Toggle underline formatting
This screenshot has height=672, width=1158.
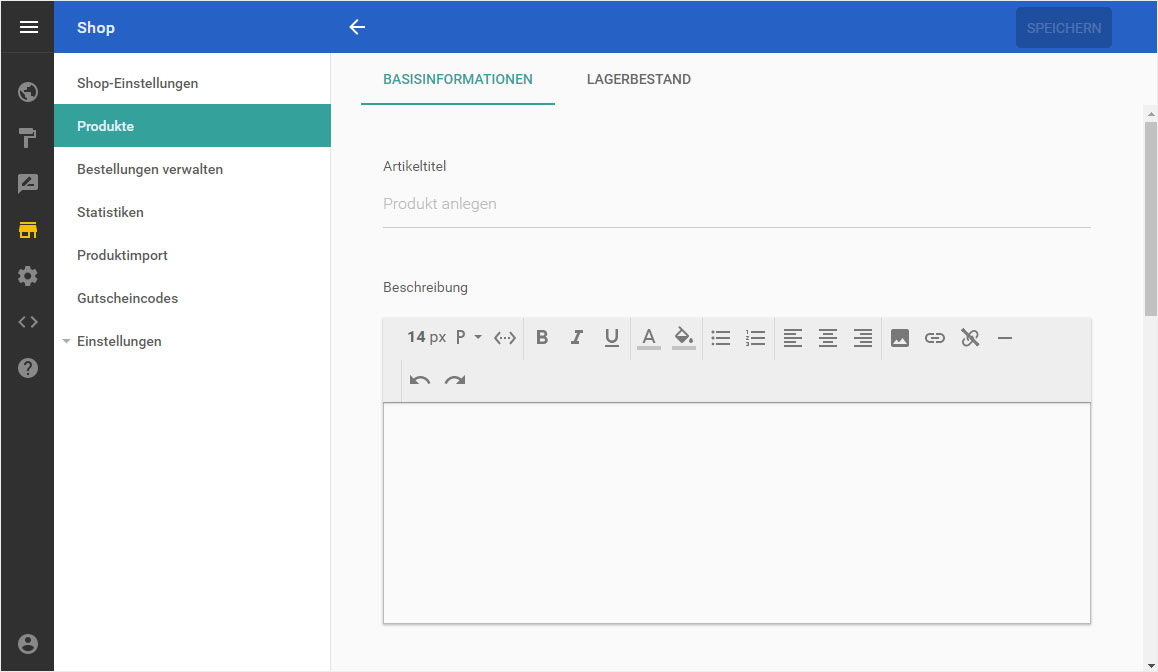(x=611, y=337)
